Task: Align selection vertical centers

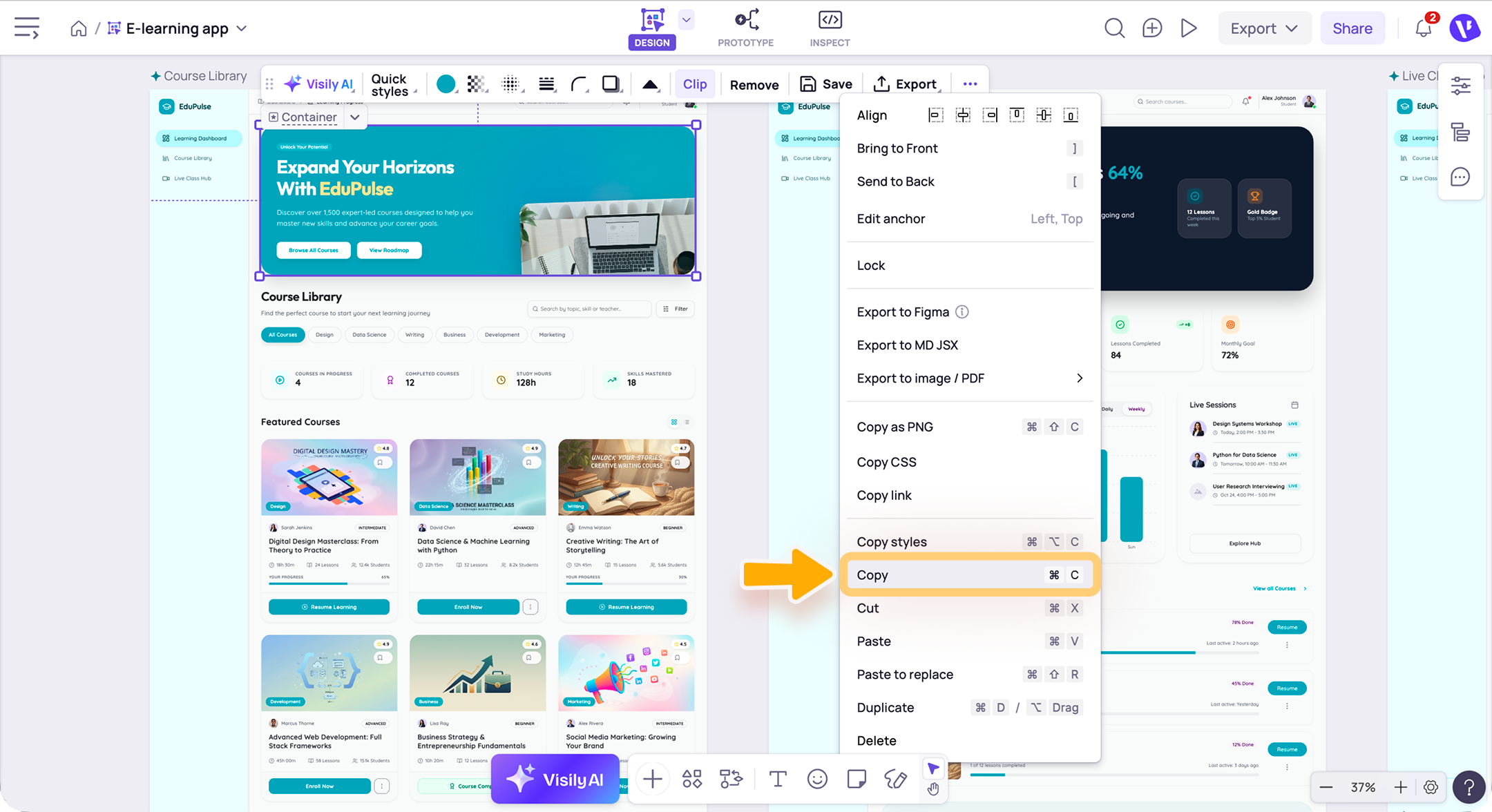Action: tap(1044, 115)
